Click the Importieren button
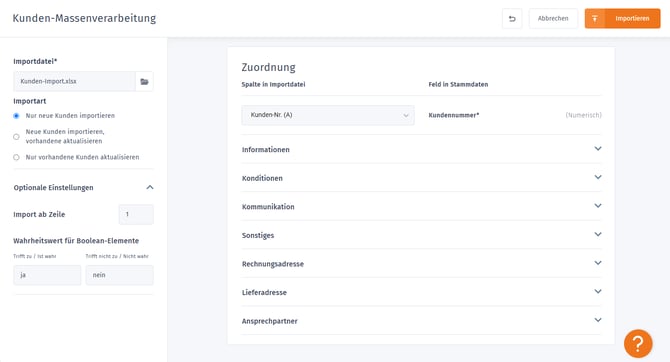Image resolution: width=670 pixels, height=362 pixels. click(622, 19)
